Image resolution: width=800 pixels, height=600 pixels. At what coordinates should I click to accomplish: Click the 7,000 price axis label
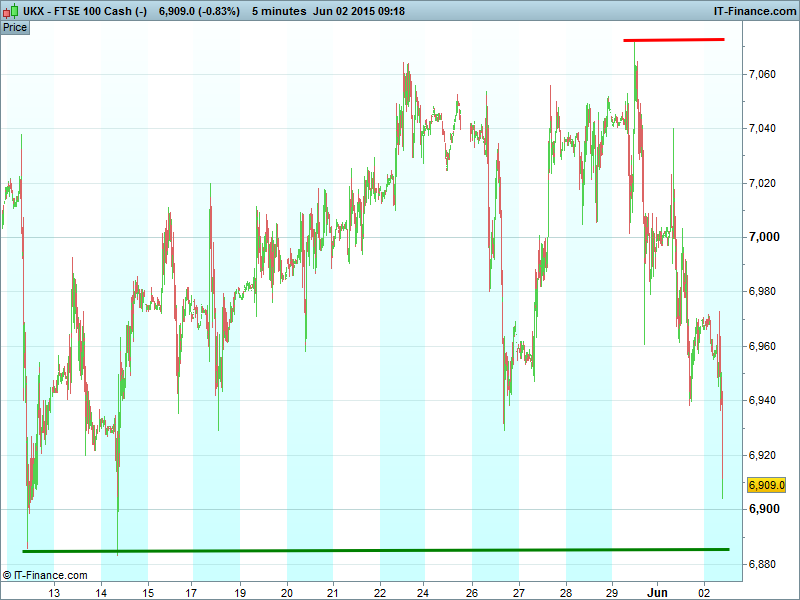[x=763, y=237]
